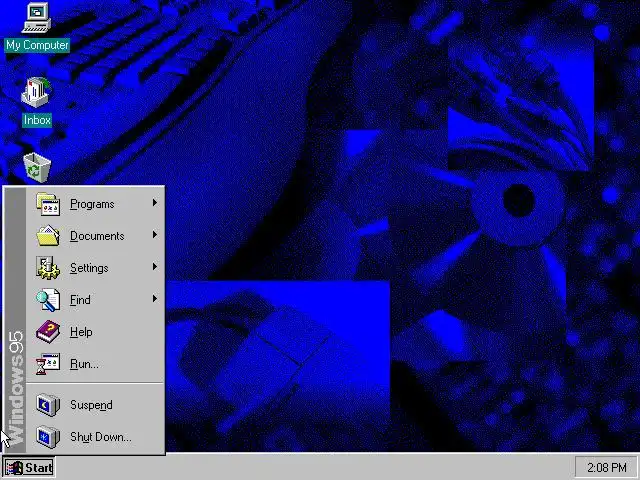Click the Suspend monitor icon
Image resolution: width=640 pixels, height=480 pixels.
(x=48, y=404)
